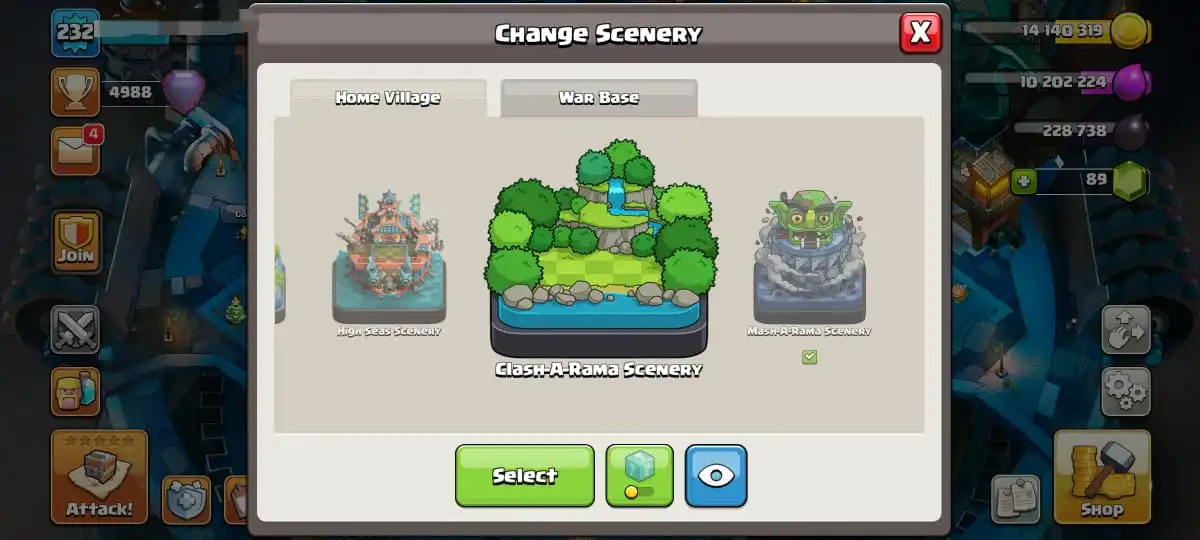Click the layout editor arrows icon
Viewport: 1200px width, 540px height.
[1126, 330]
